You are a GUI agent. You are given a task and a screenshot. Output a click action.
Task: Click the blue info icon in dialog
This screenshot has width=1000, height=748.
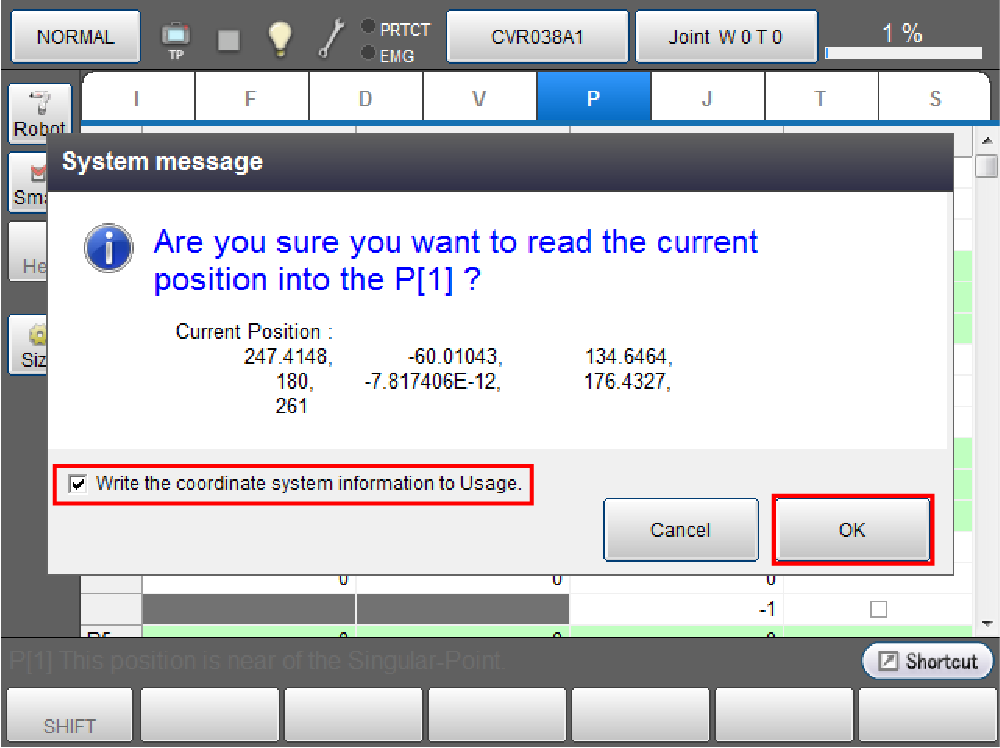click(109, 248)
